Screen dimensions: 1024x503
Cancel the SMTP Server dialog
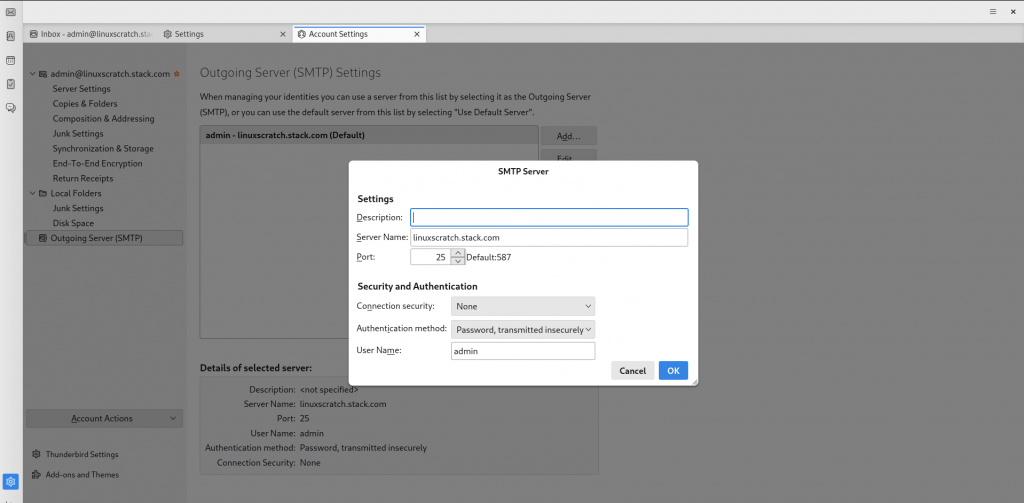[633, 370]
